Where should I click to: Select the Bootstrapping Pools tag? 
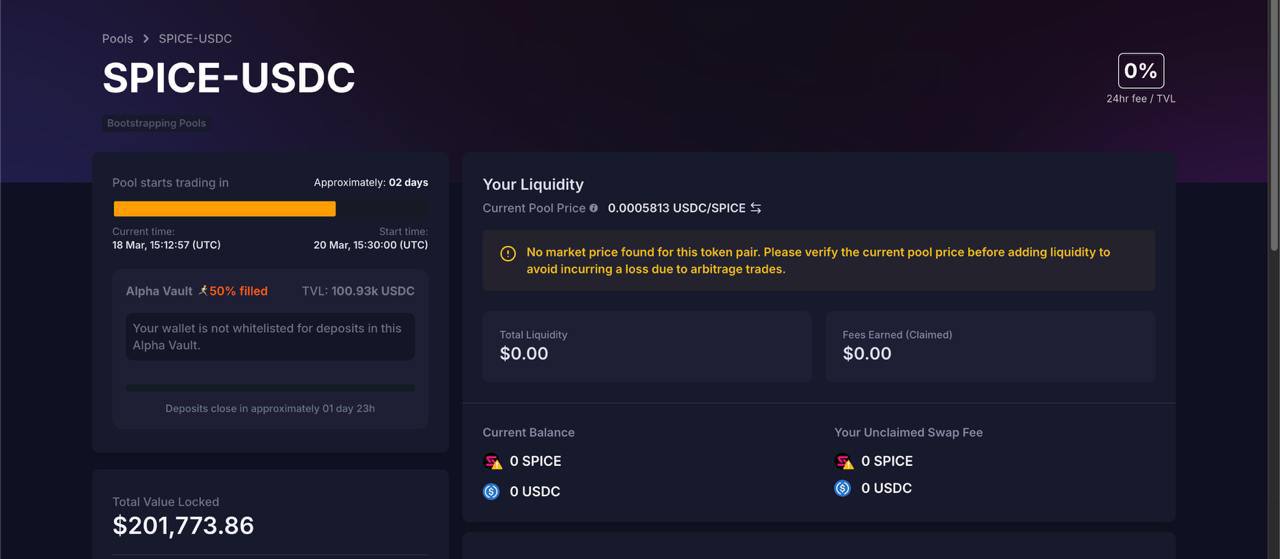pyautogui.click(x=157, y=123)
